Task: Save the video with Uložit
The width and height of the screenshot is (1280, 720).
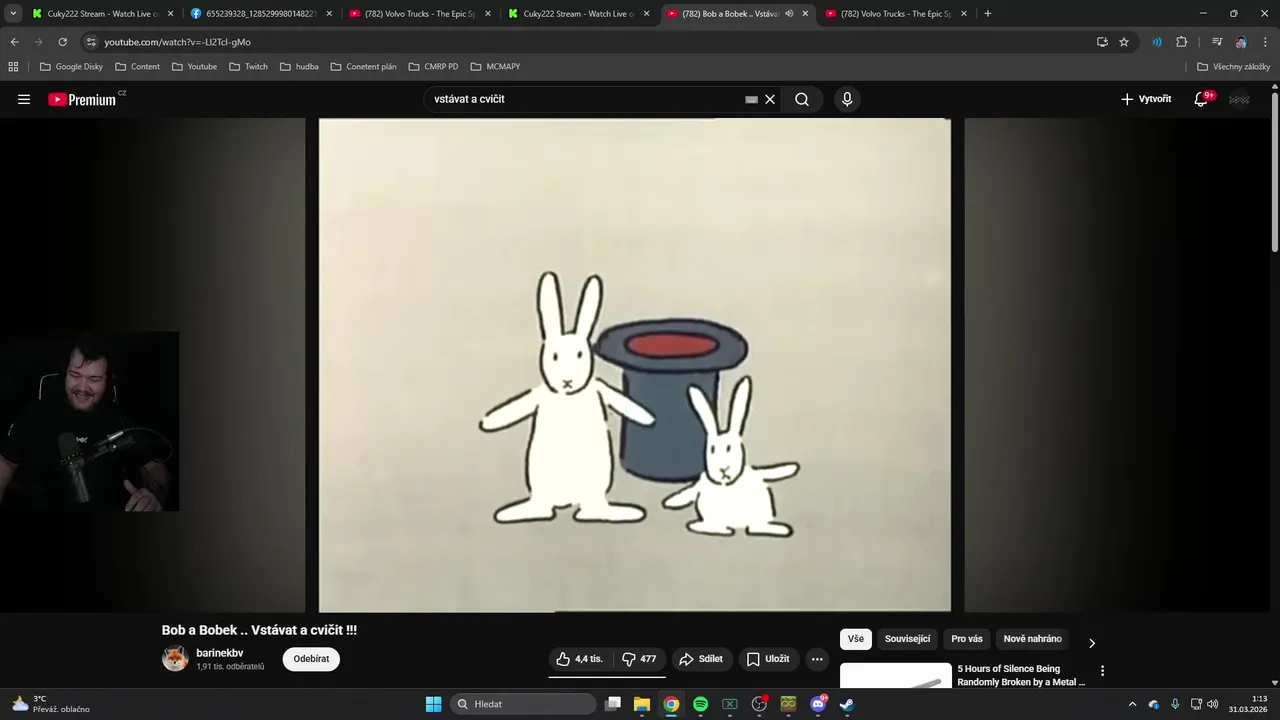Action: 768,659
